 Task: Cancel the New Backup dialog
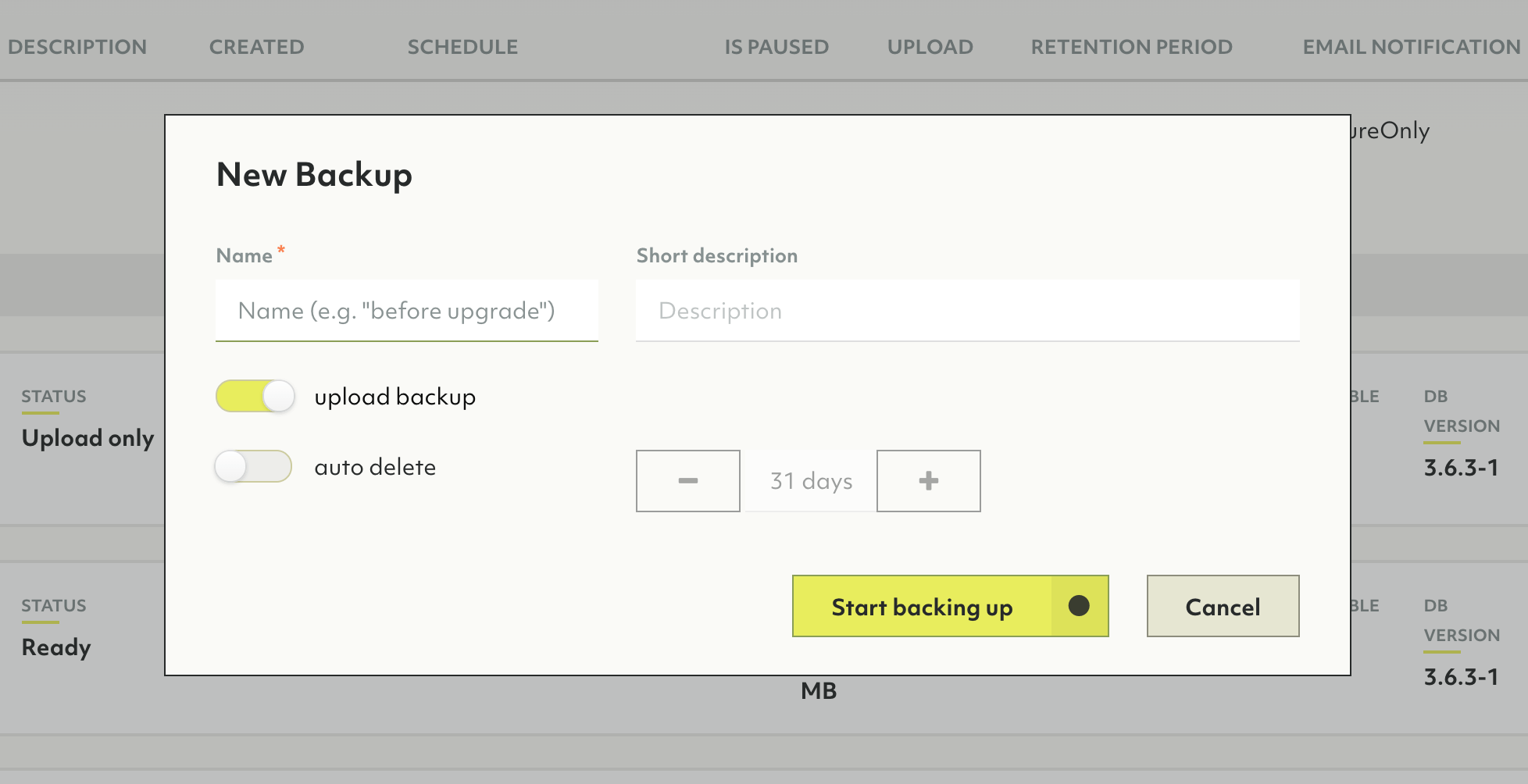[x=1223, y=607]
